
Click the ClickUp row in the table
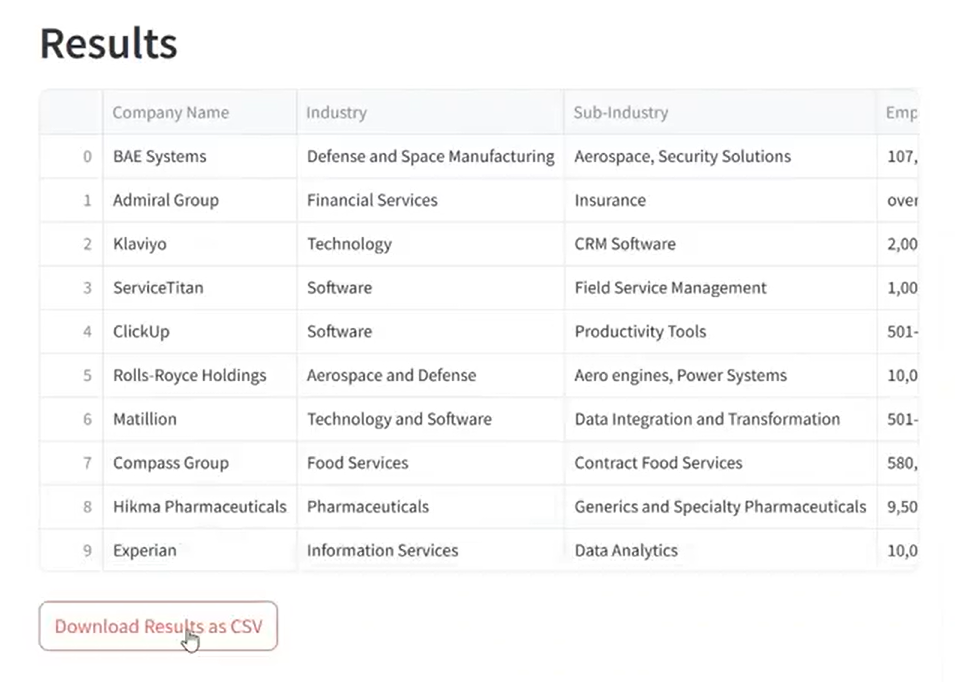pyautogui.click(x=140, y=331)
